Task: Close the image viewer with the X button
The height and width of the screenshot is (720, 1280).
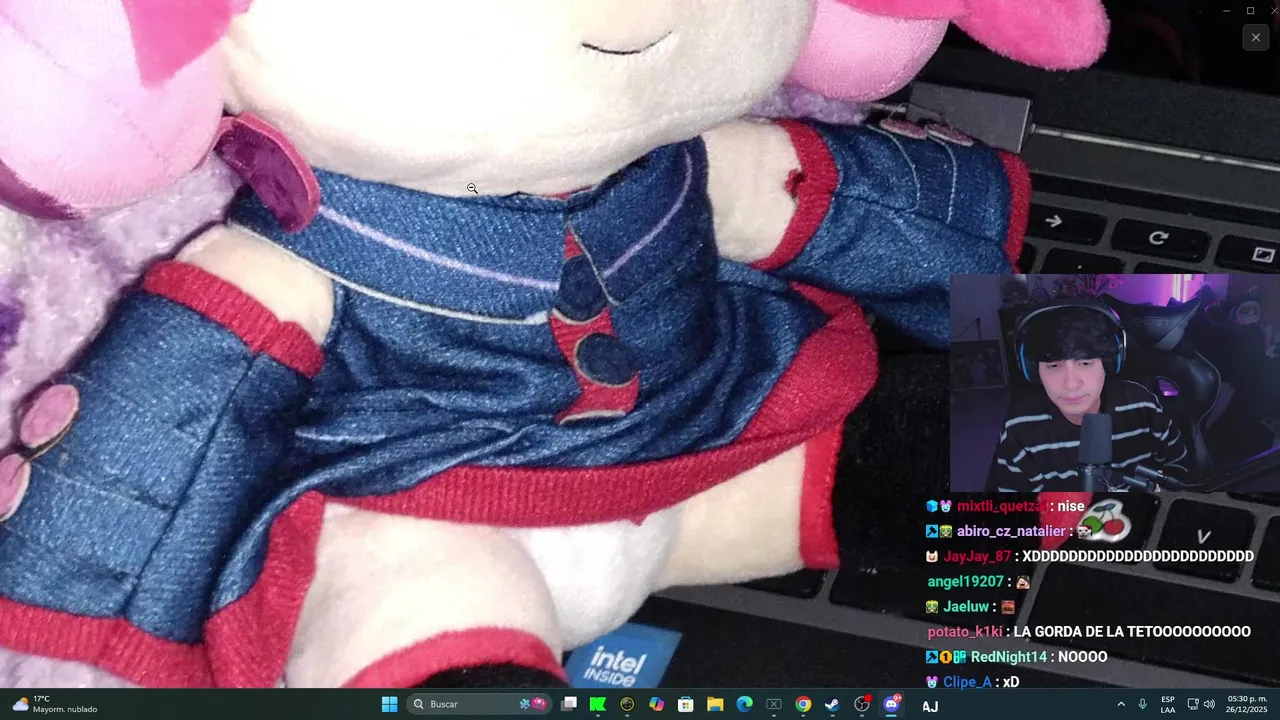Action: 1256,38
